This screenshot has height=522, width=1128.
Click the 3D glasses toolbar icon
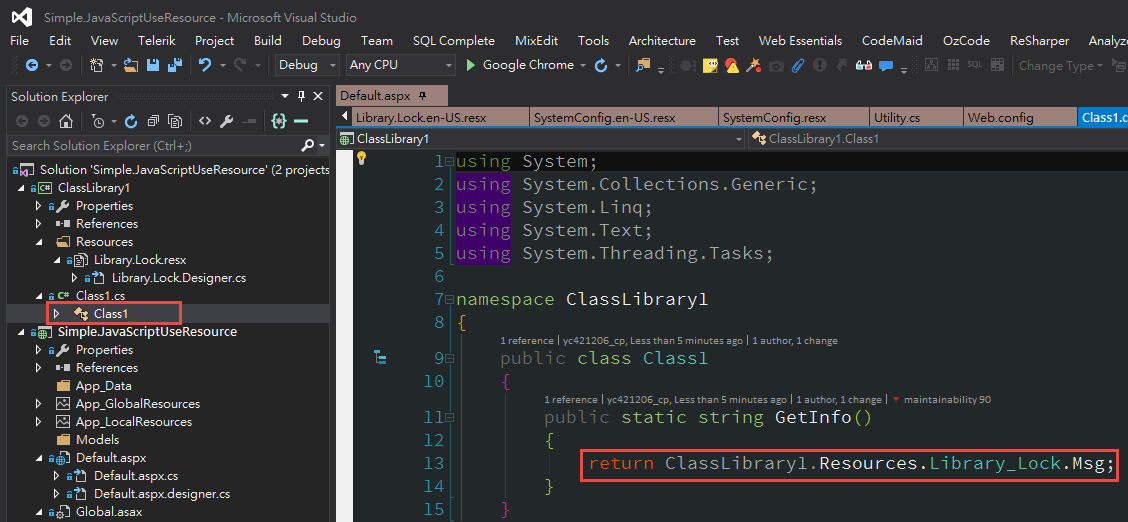coord(864,66)
